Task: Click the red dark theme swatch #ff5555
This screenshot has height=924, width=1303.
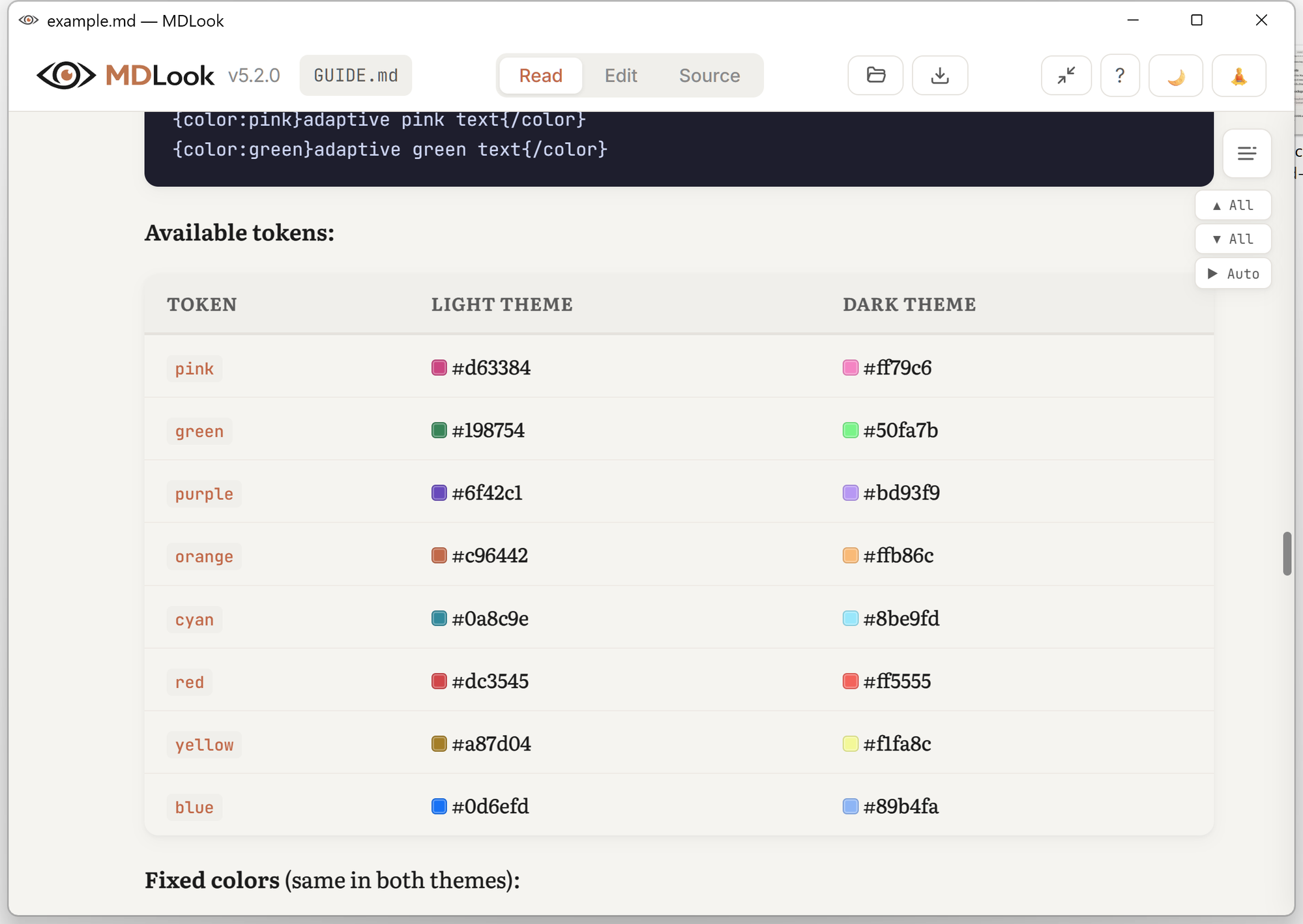Action: (x=851, y=681)
